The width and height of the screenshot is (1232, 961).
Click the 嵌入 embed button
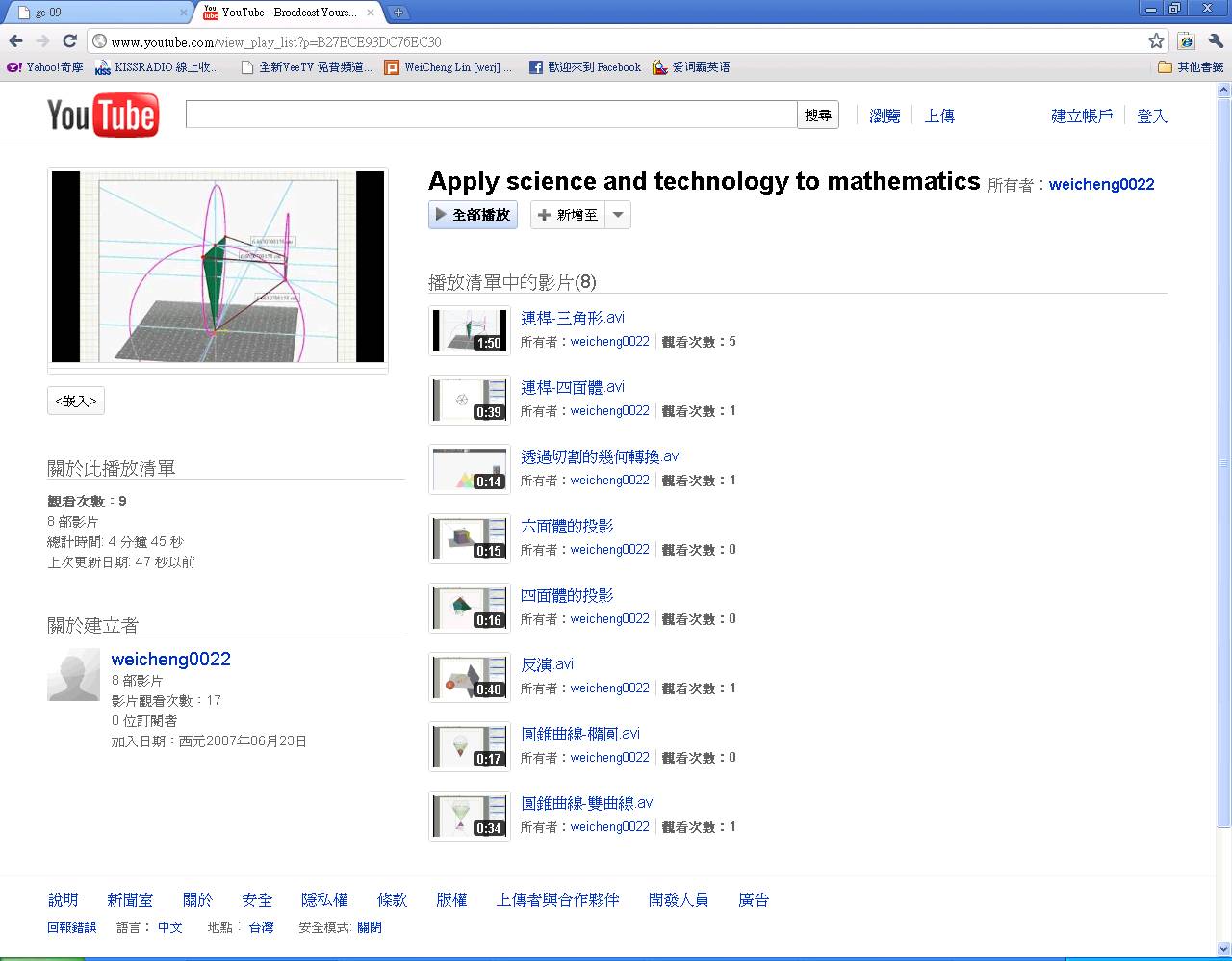point(76,401)
